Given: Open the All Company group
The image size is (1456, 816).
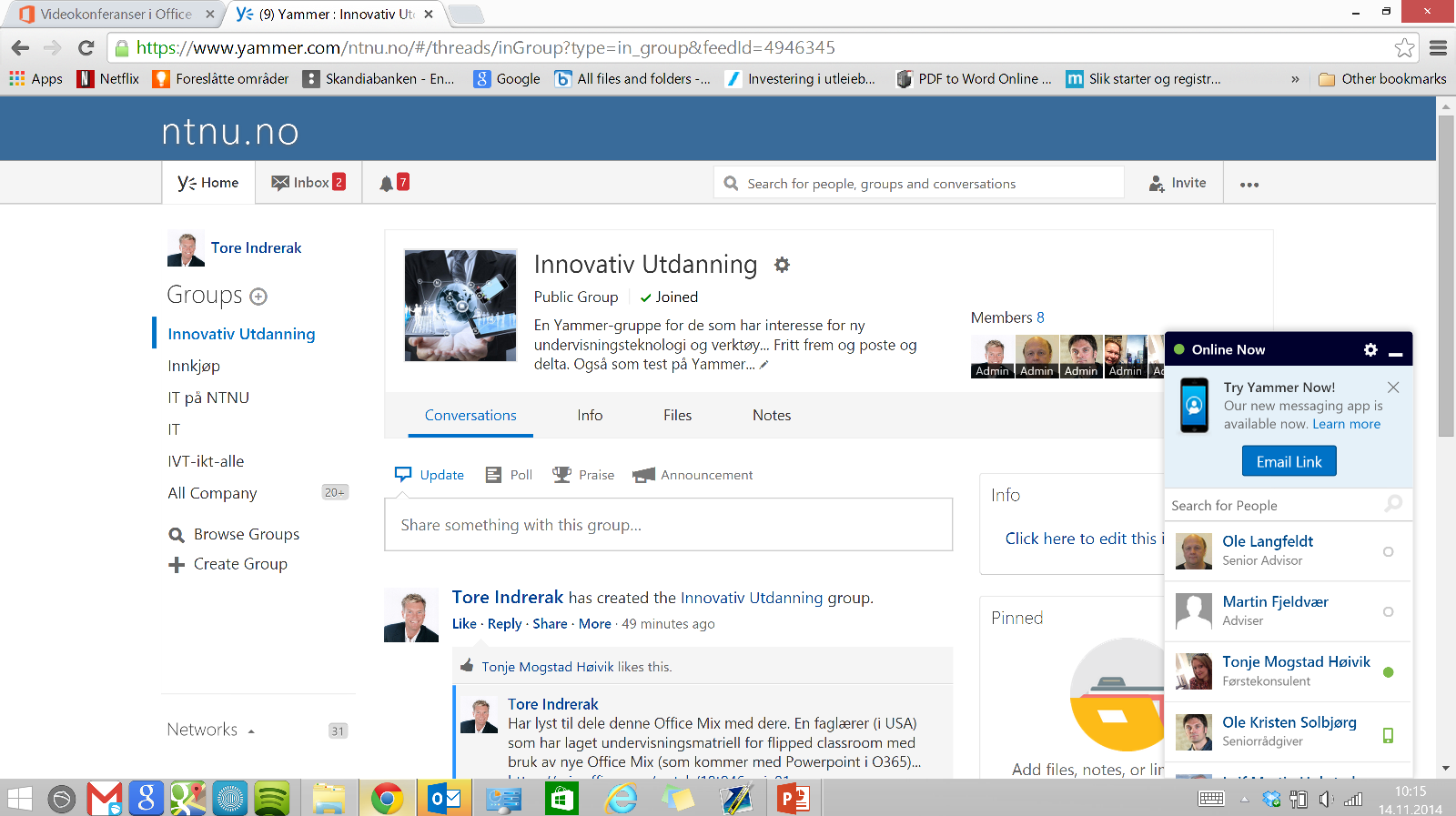Looking at the screenshot, I should coord(212,493).
